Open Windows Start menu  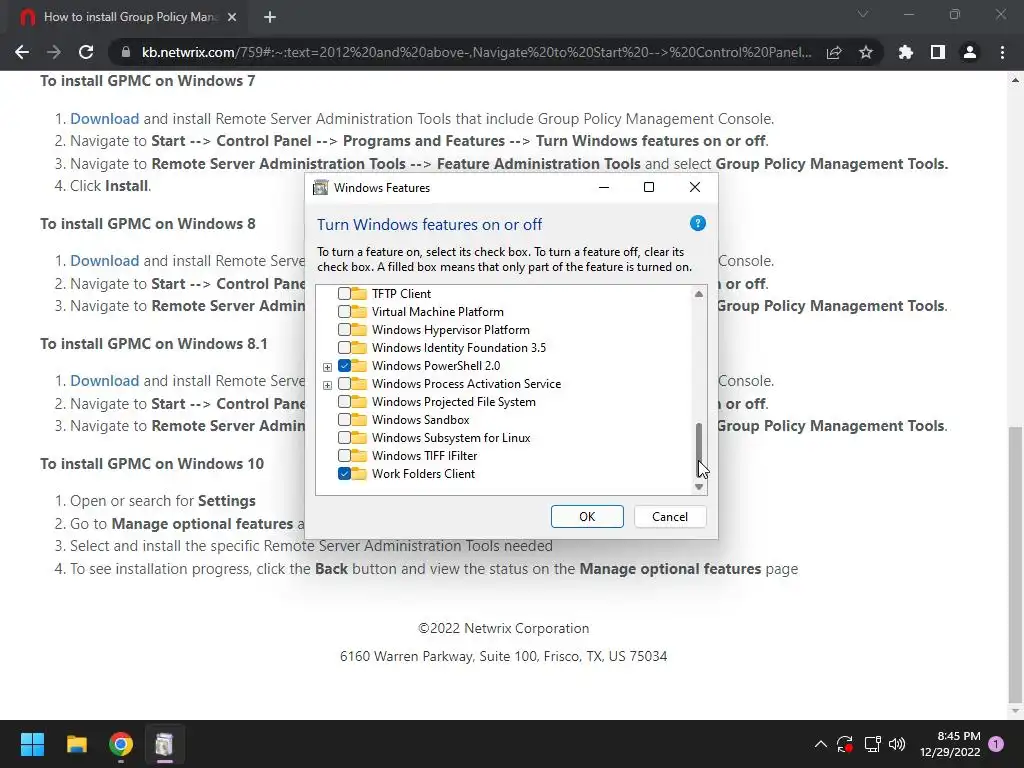pos(32,744)
